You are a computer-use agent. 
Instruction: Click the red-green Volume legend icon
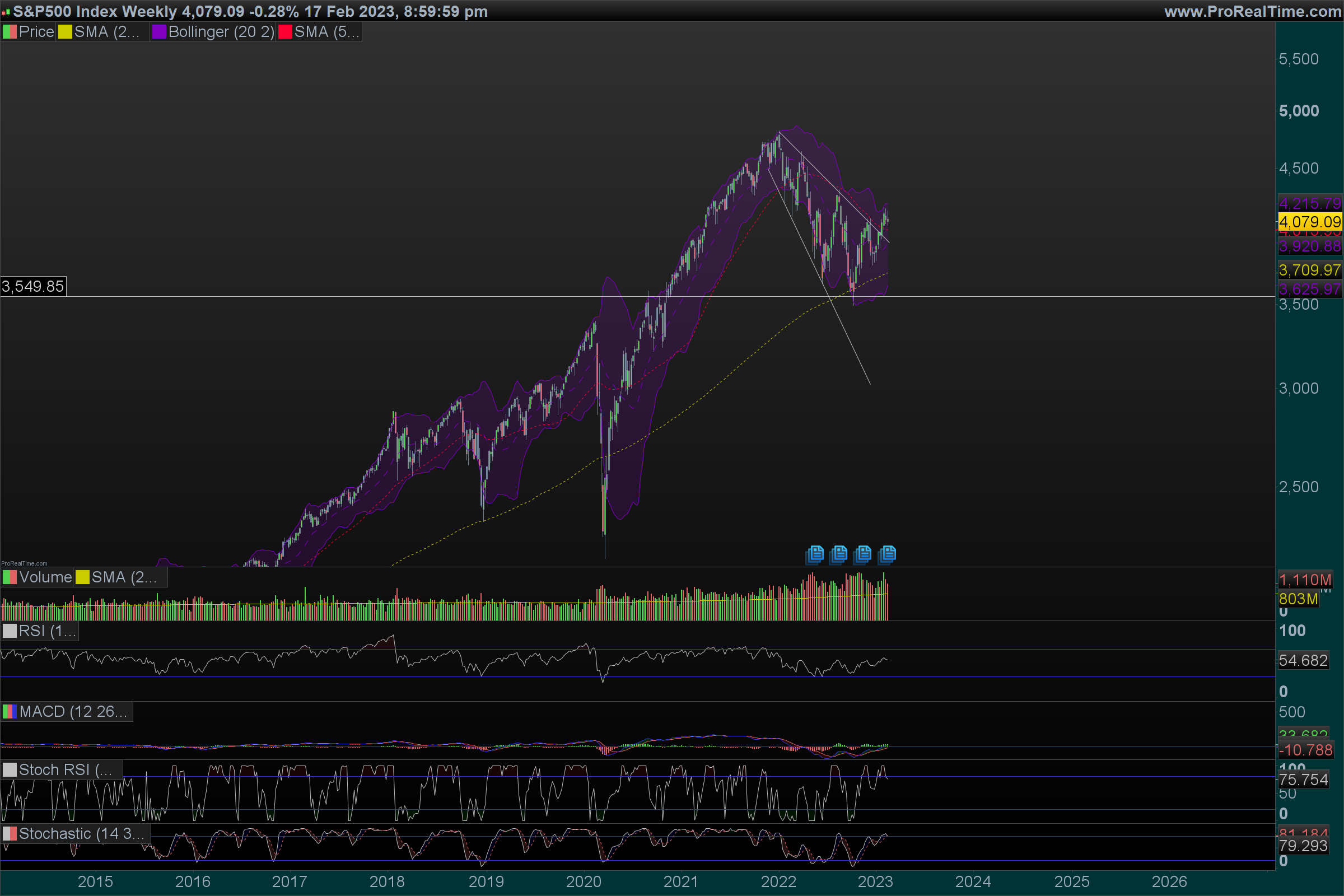point(10,577)
